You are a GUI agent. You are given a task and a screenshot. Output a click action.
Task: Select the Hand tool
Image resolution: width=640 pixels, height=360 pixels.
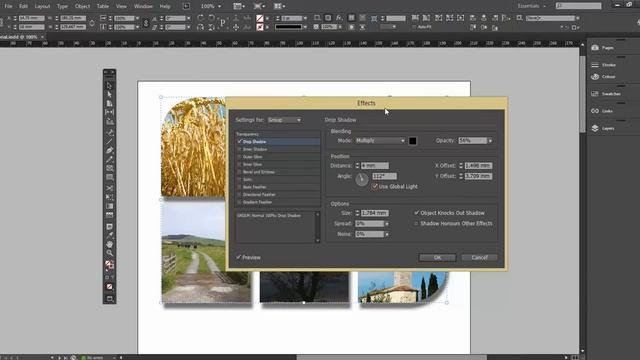pos(109,244)
